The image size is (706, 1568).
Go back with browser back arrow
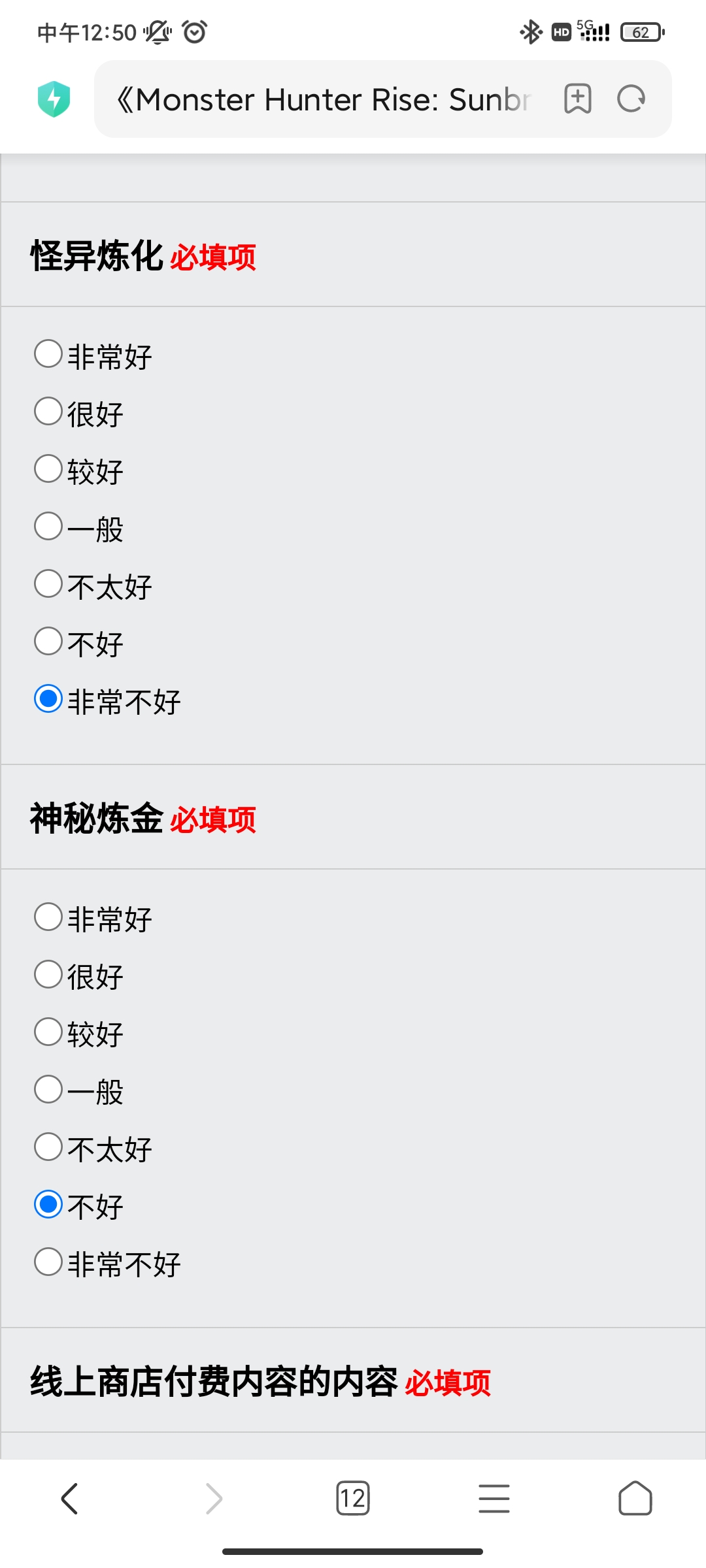tap(70, 1498)
